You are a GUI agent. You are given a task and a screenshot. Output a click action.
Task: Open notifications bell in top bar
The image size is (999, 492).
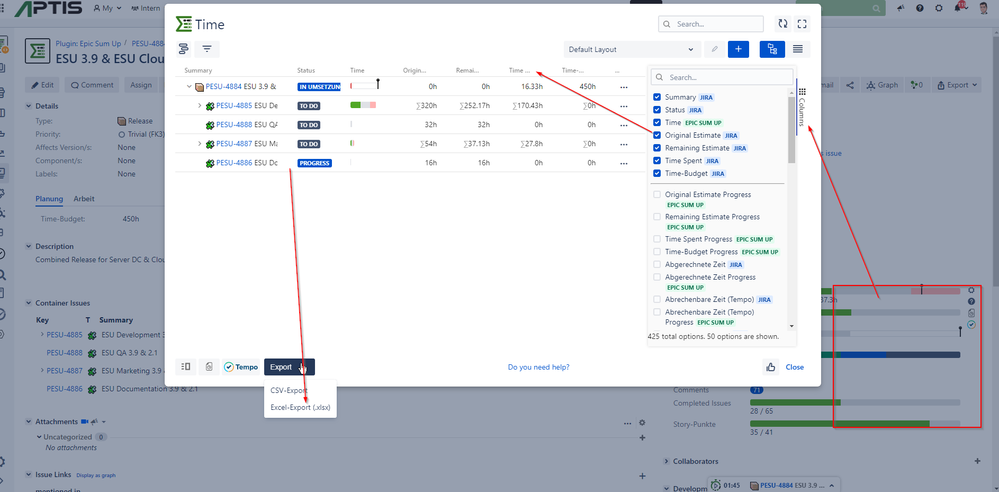tap(959, 7)
